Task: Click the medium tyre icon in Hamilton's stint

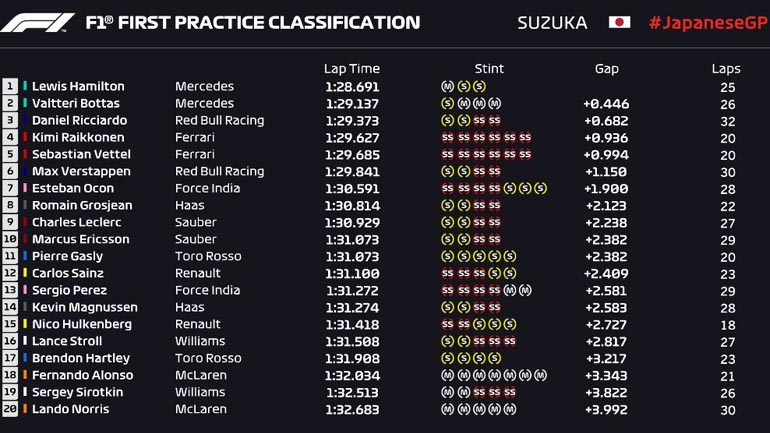Action: 446,87
